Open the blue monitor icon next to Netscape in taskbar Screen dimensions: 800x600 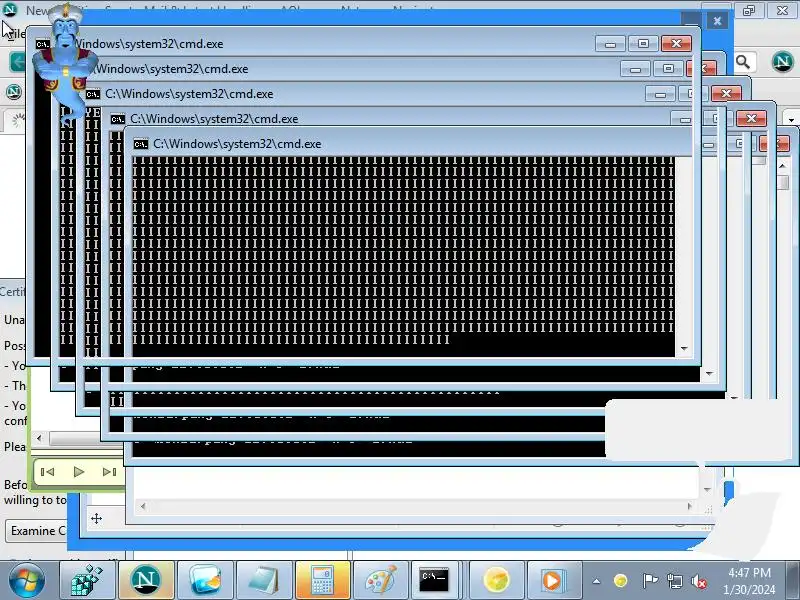click(204, 580)
